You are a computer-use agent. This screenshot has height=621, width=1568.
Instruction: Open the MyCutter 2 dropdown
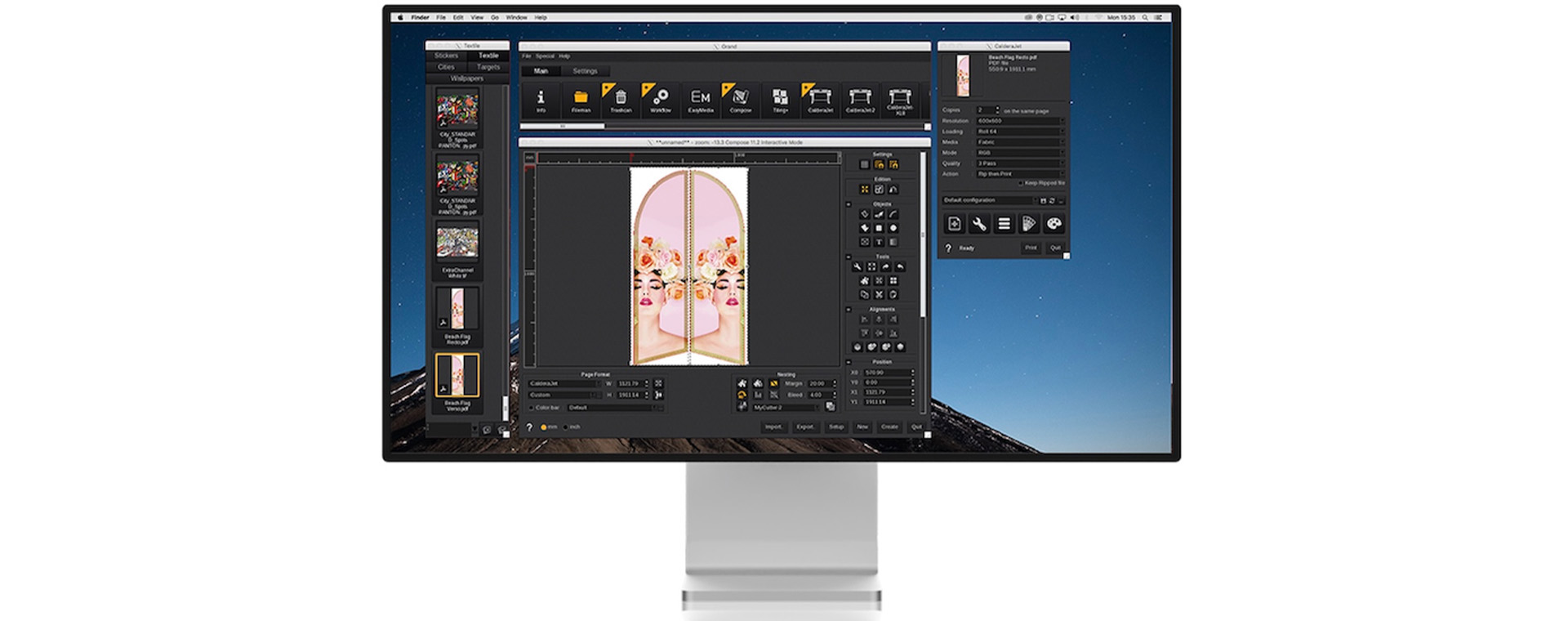point(785,407)
